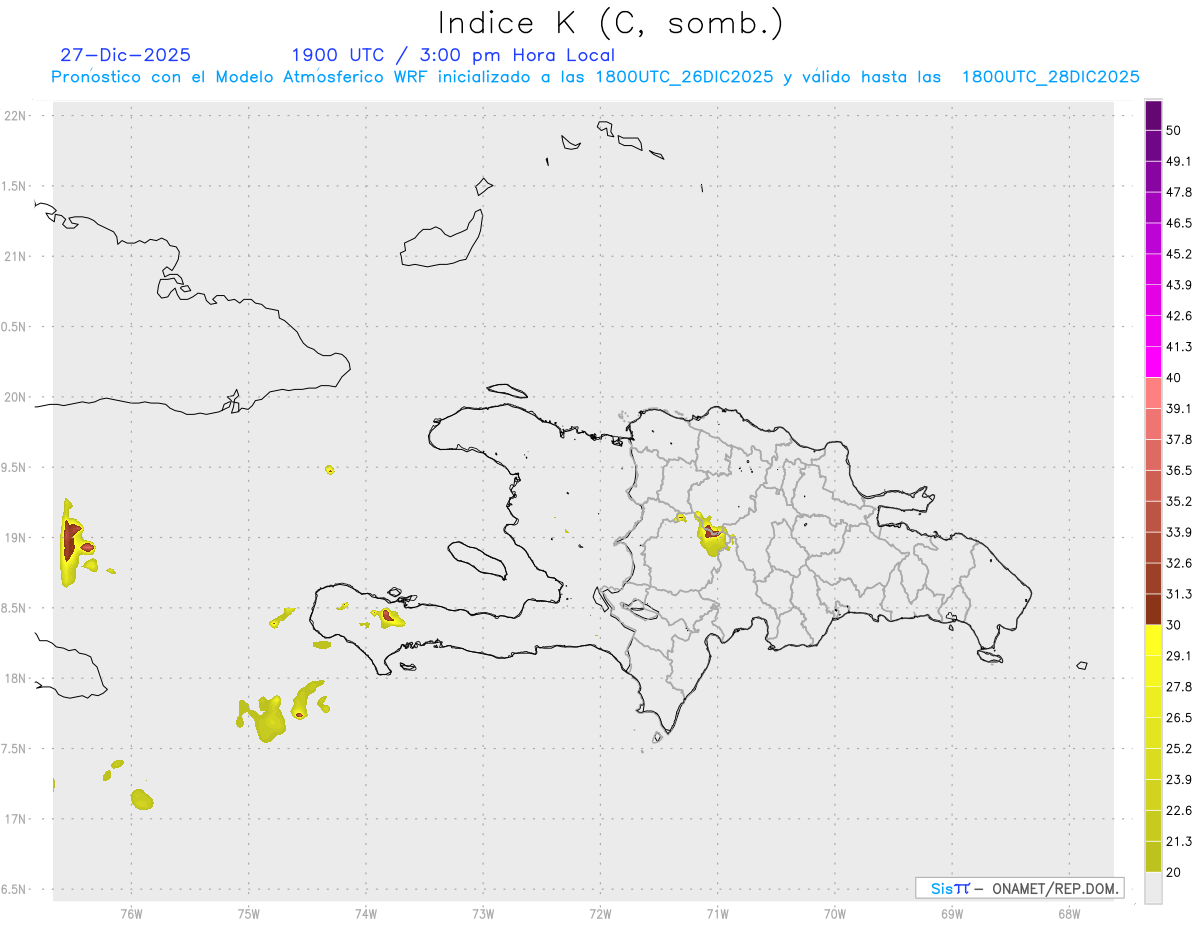
Task: Click the '39.1' color scale value
Action: [1180, 409]
